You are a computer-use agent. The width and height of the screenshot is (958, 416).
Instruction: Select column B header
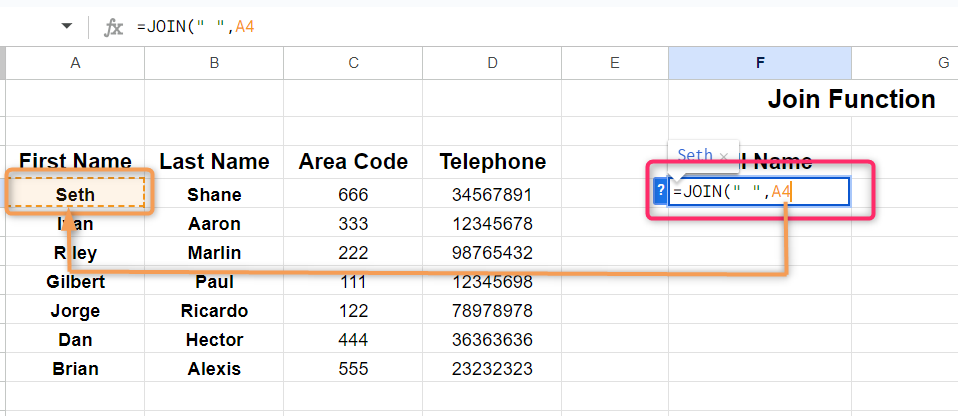(x=214, y=63)
